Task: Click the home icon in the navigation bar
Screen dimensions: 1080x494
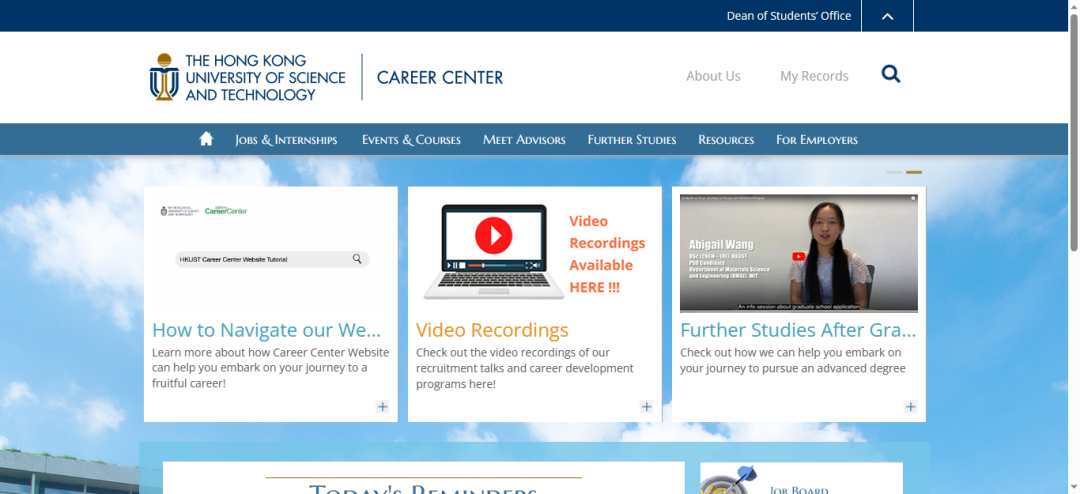Action: (x=206, y=139)
